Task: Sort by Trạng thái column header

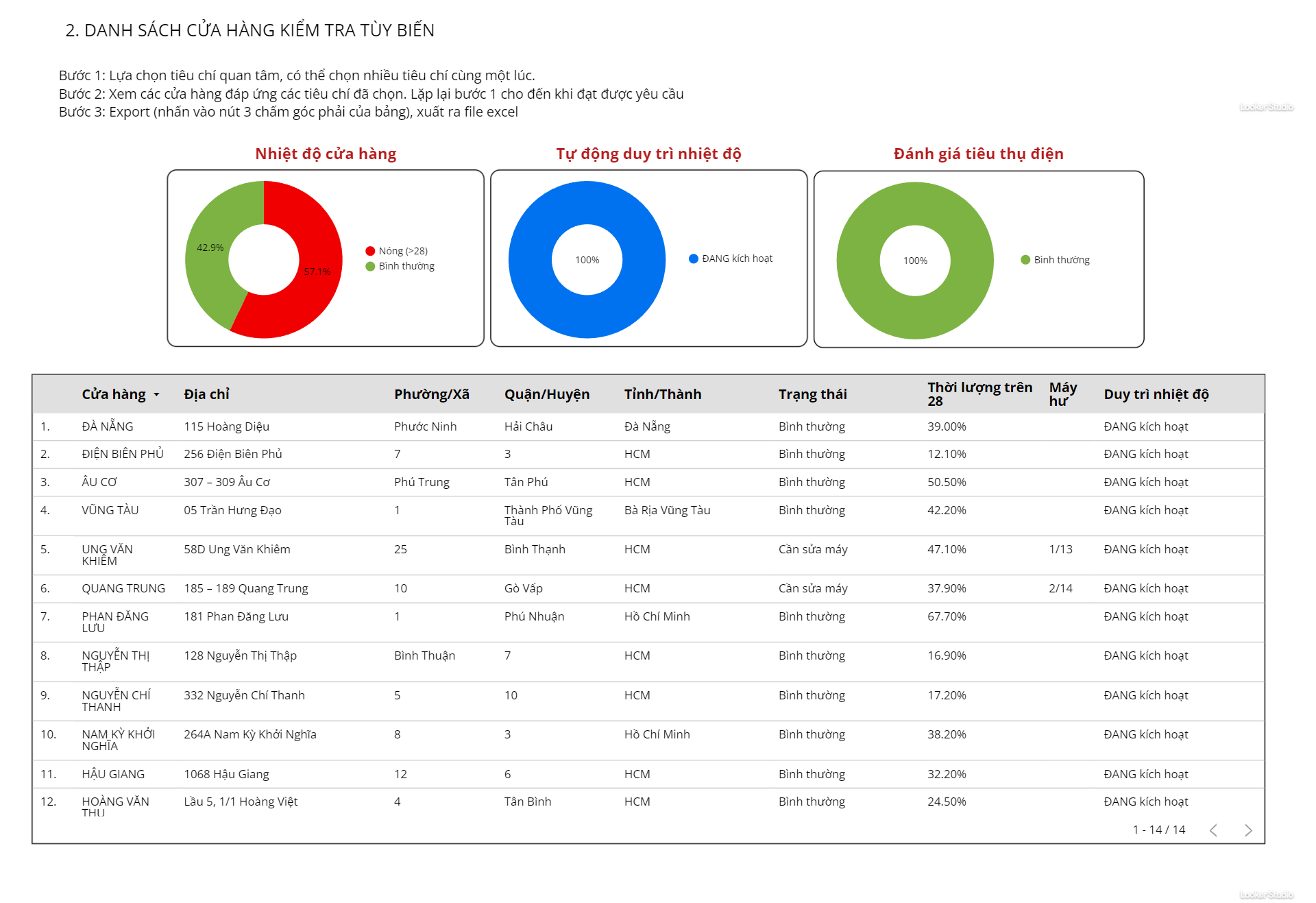Action: (812, 394)
